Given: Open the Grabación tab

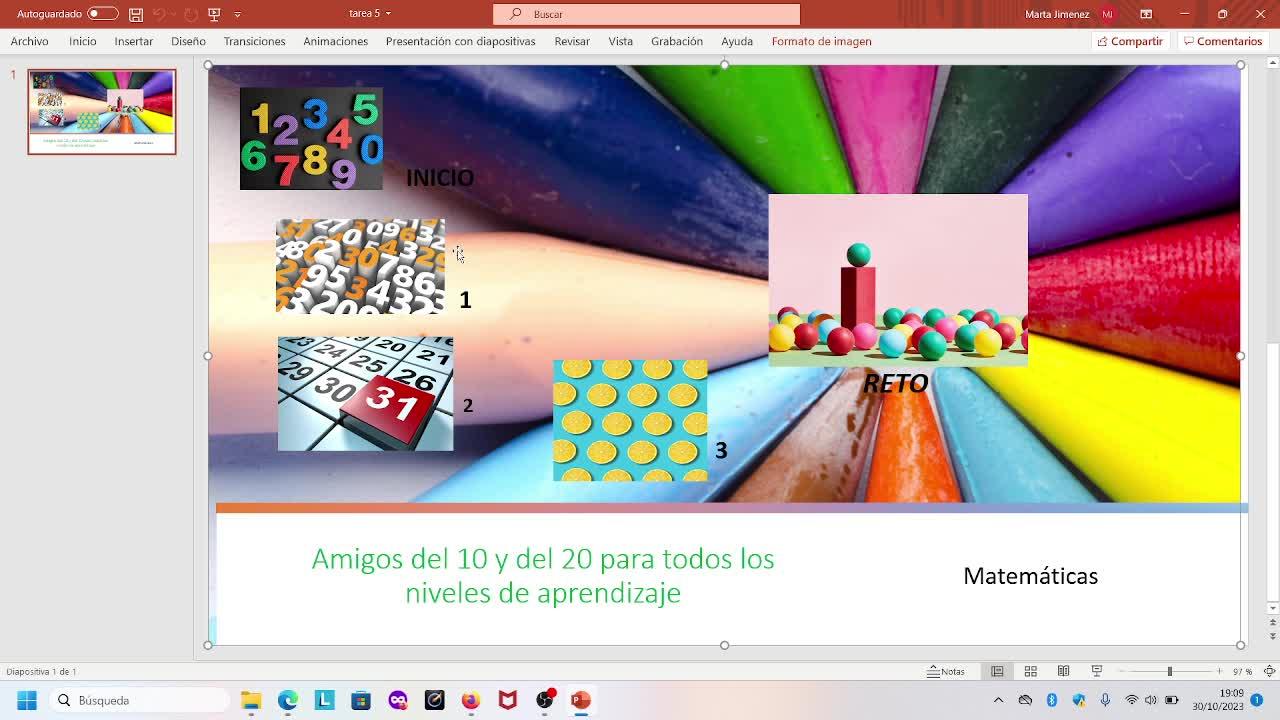Looking at the screenshot, I should [x=677, y=41].
